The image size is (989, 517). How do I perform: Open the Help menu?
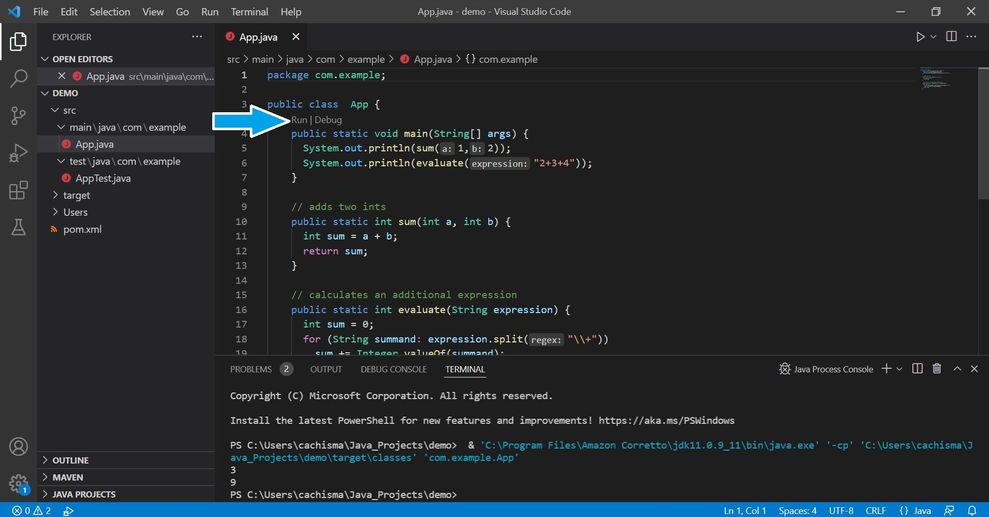coord(291,11)
